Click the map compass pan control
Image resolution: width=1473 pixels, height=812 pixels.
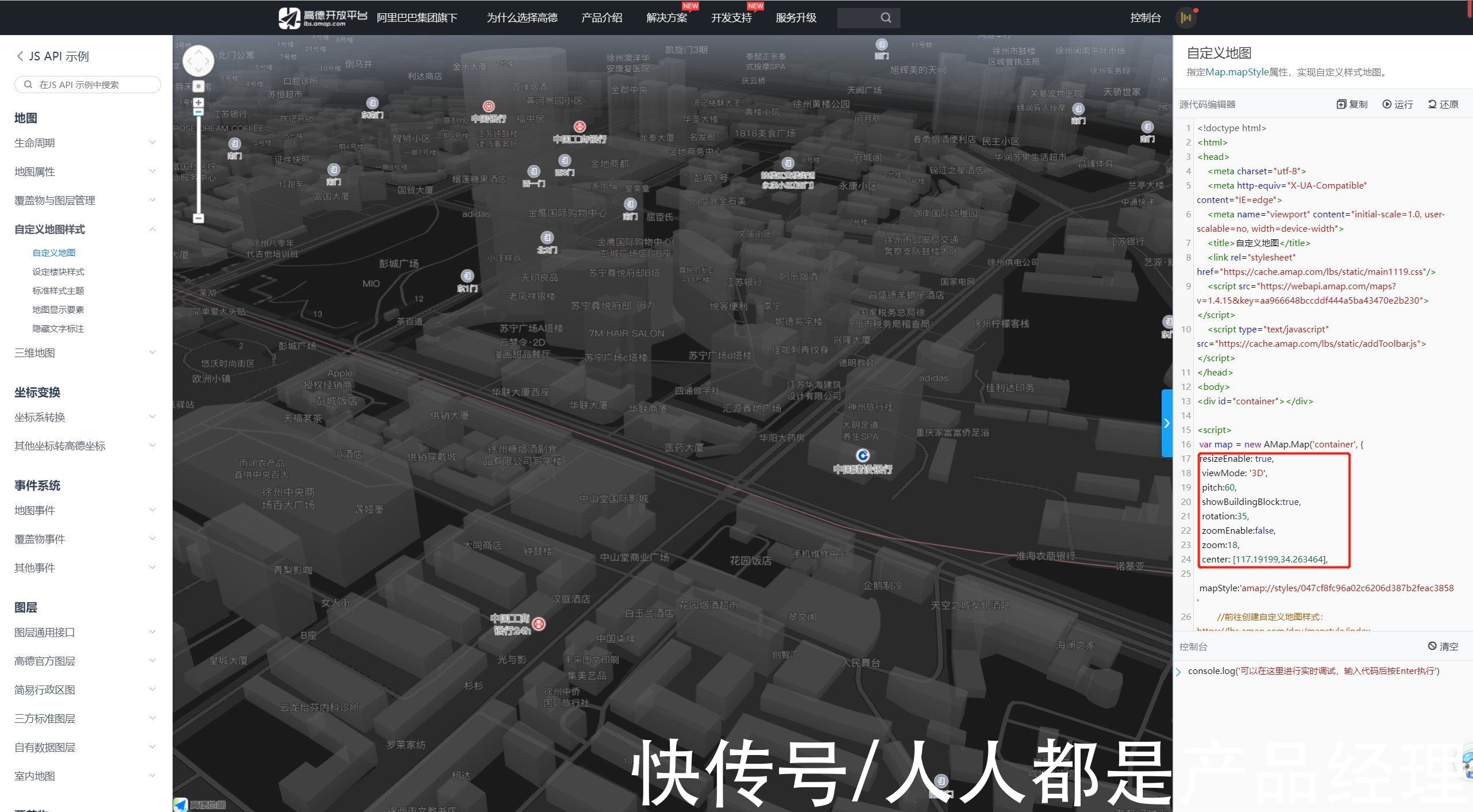click(x=199, y=60)
